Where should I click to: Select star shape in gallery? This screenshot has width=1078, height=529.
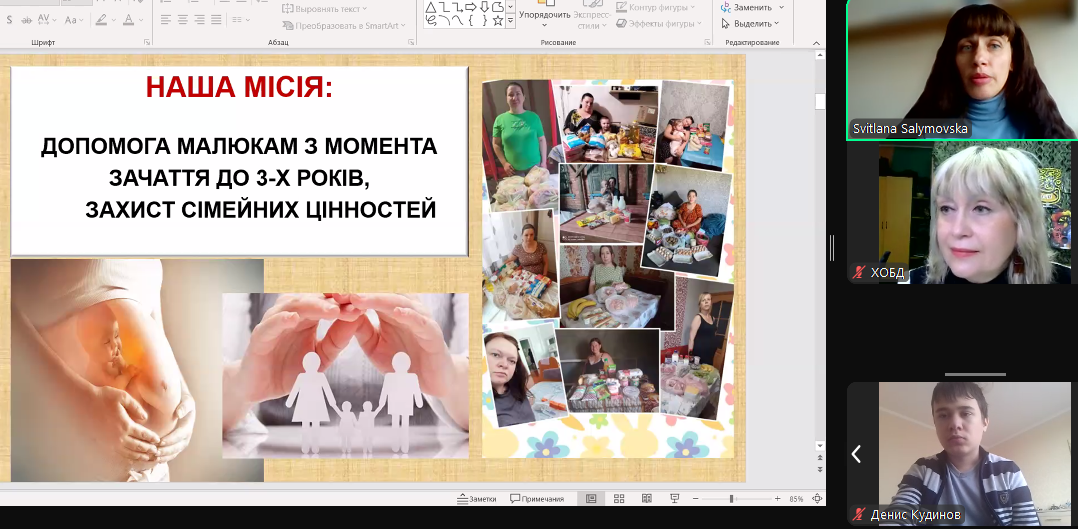click(498, 21)
